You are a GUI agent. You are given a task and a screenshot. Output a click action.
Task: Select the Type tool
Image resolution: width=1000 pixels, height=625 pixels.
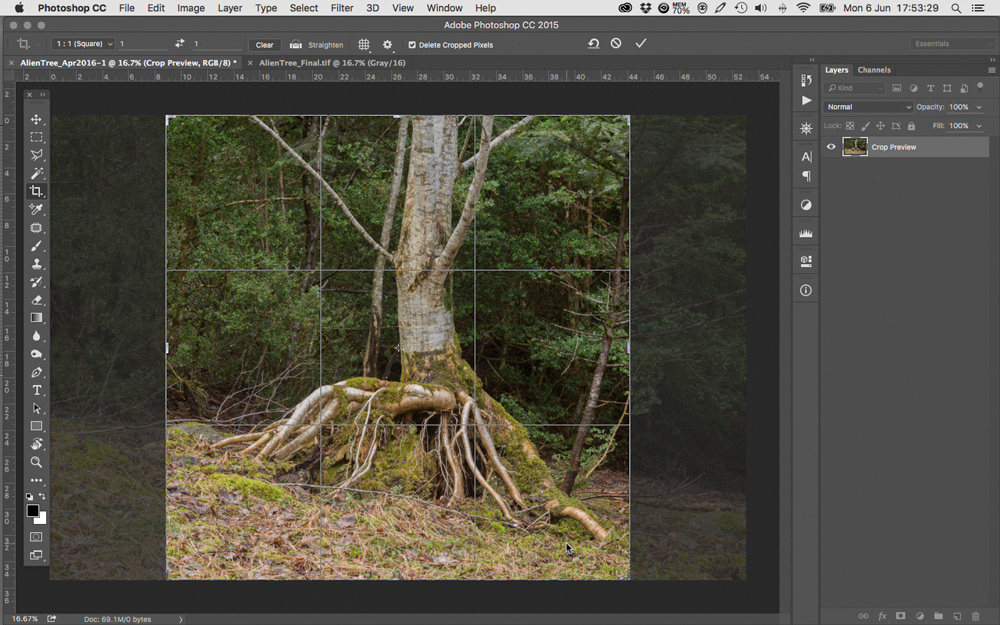tap(37, 390)
